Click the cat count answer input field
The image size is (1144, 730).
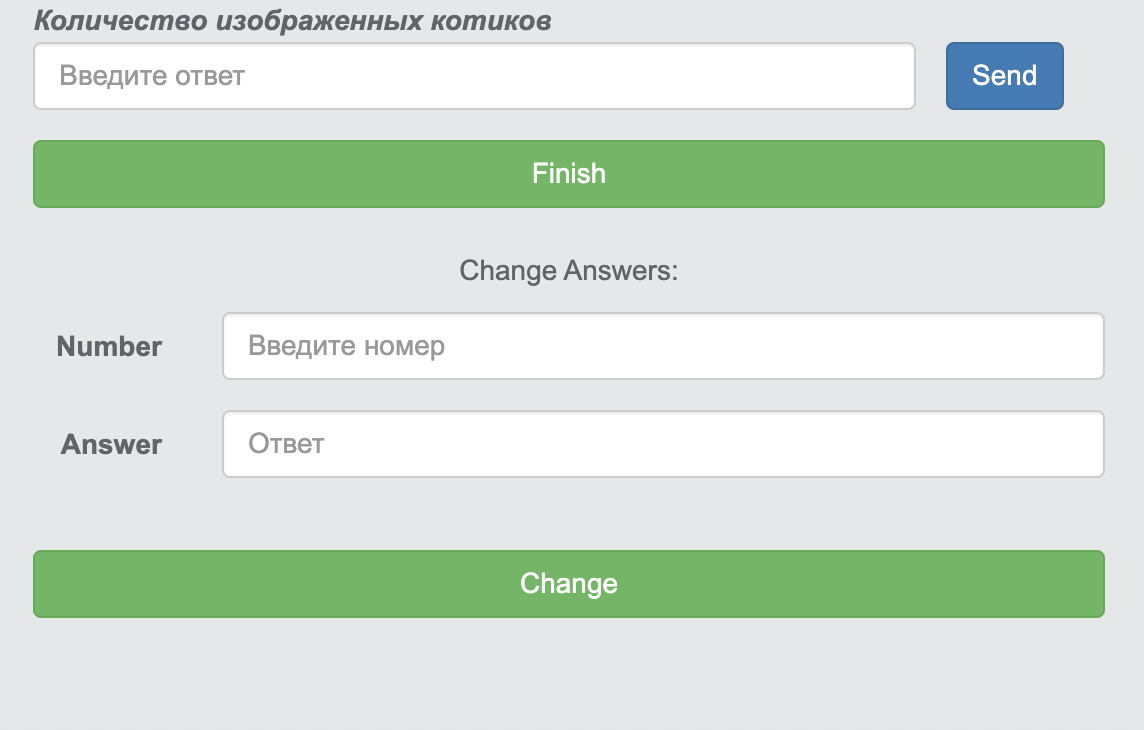coord(474,76)
